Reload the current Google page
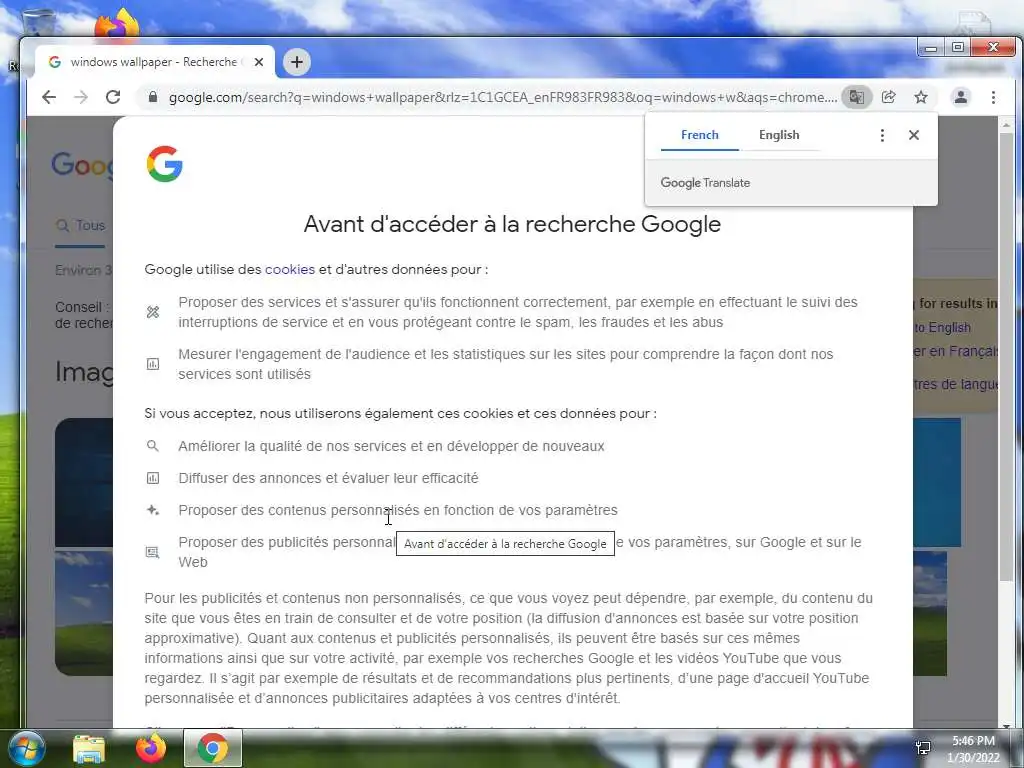 point(113,97)
